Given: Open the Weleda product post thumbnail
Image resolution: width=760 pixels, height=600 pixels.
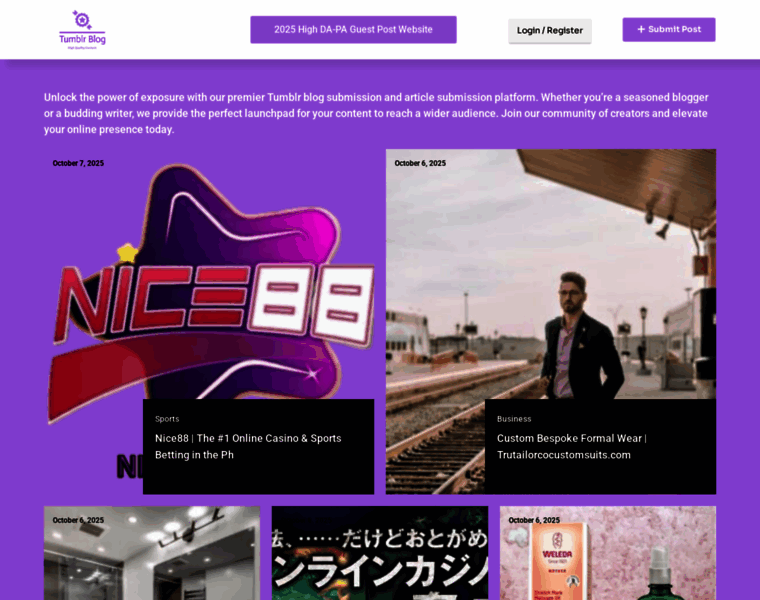Looking at the screenshot, I should [x=608, y=553].
